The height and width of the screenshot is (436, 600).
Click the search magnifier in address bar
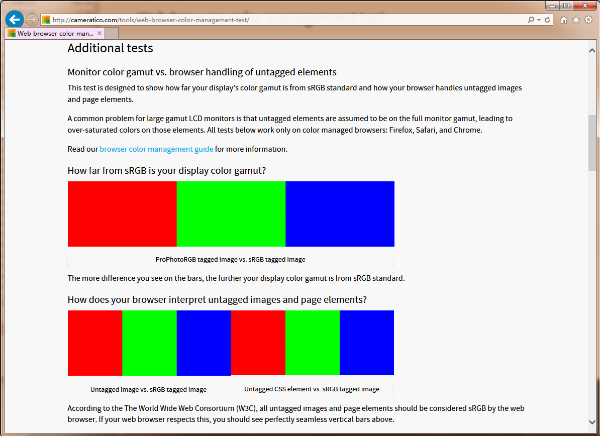tap(530, 19)
